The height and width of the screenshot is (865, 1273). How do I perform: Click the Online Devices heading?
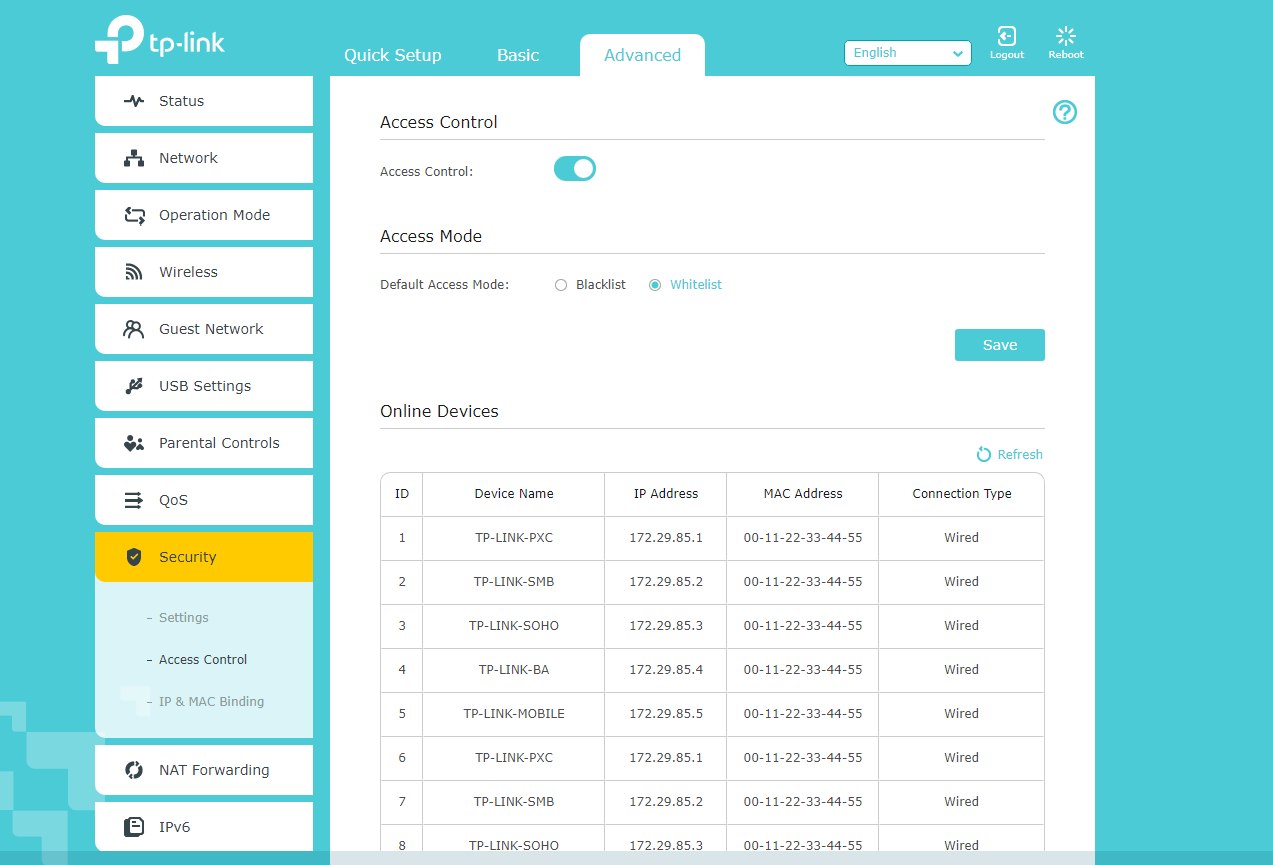[x=439, y=411]
